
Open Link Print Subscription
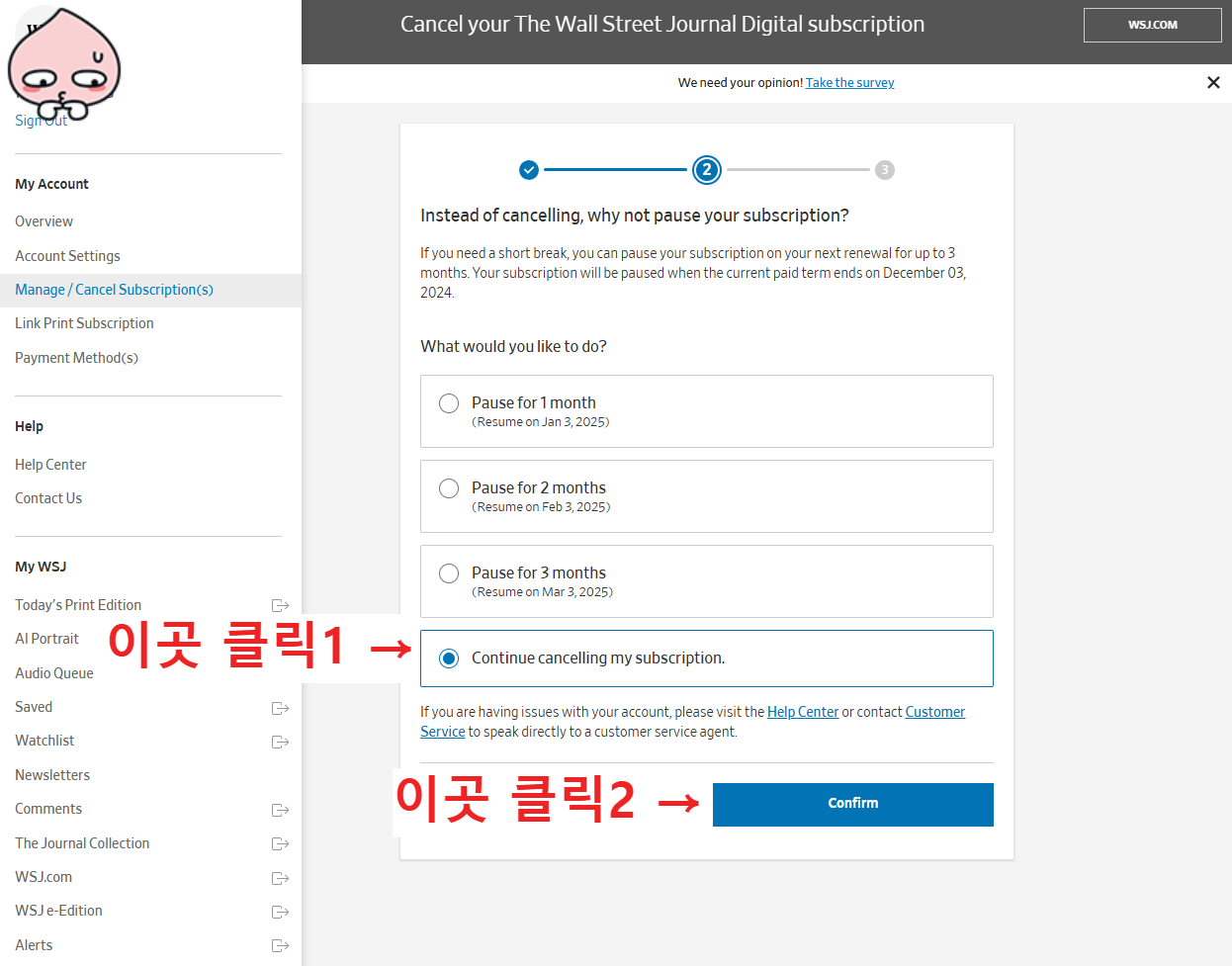(84, 323)
